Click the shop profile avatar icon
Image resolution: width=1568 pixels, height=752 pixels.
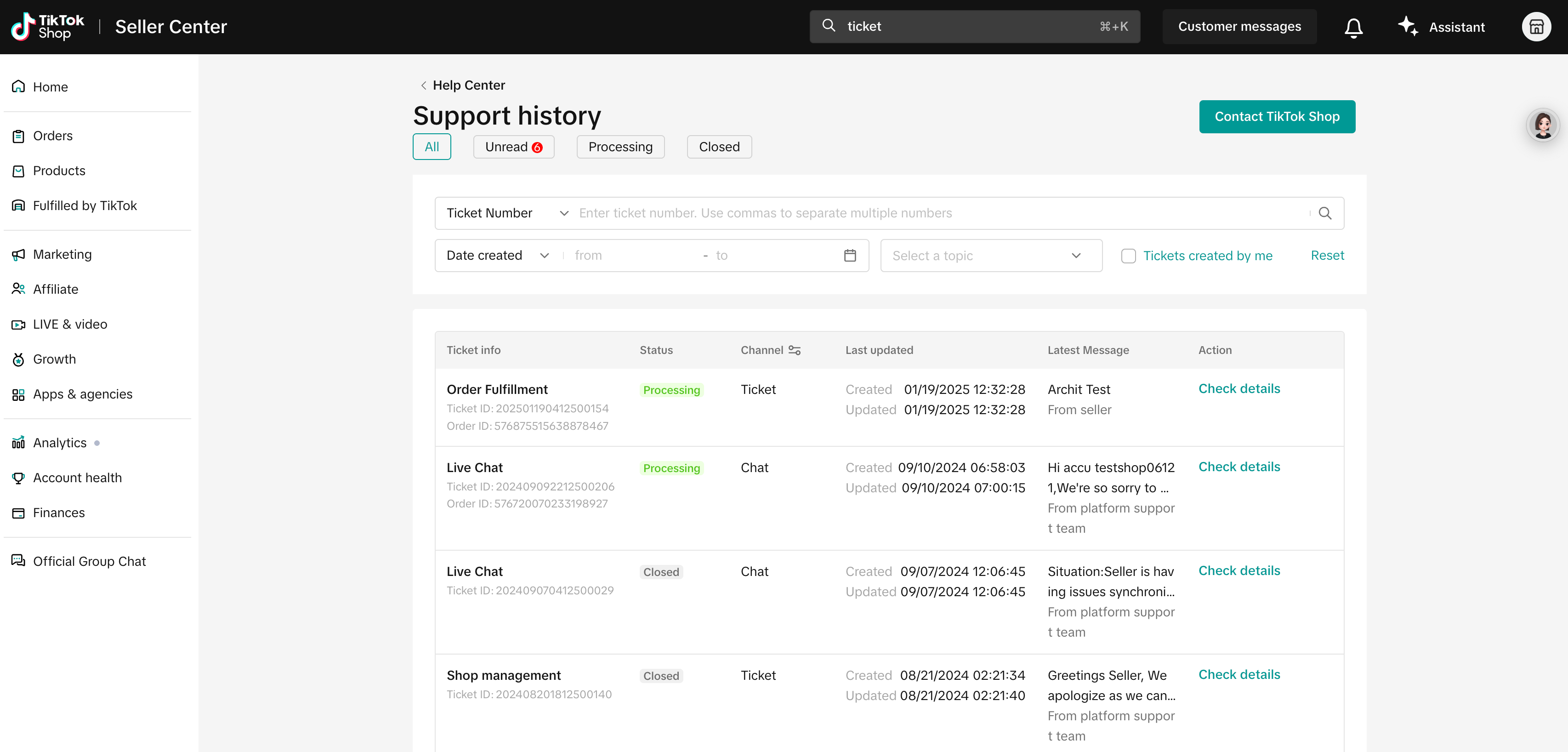click(x=1536, y=27)
